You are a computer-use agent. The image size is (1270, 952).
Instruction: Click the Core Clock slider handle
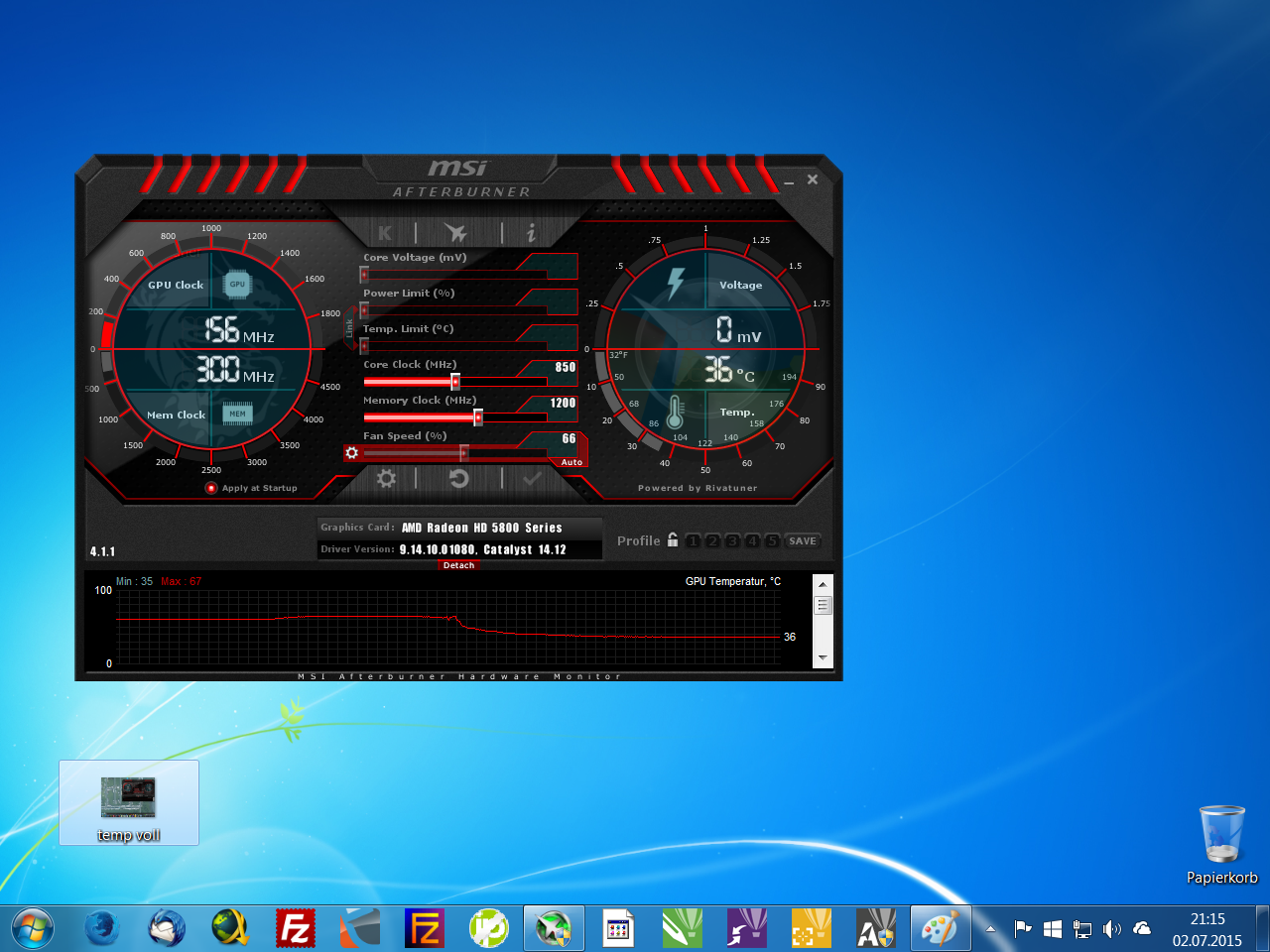pos(455,382)
